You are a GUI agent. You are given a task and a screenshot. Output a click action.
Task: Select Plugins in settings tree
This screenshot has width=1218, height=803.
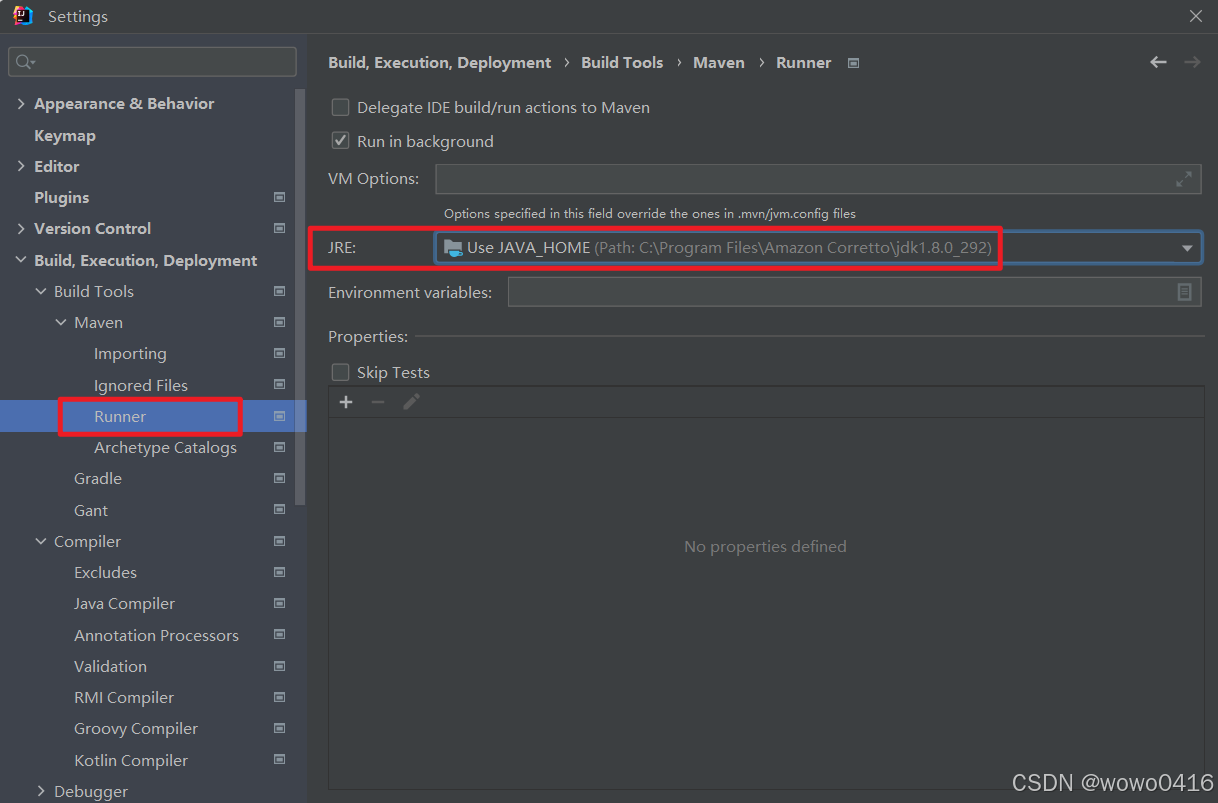coord(62,198)
